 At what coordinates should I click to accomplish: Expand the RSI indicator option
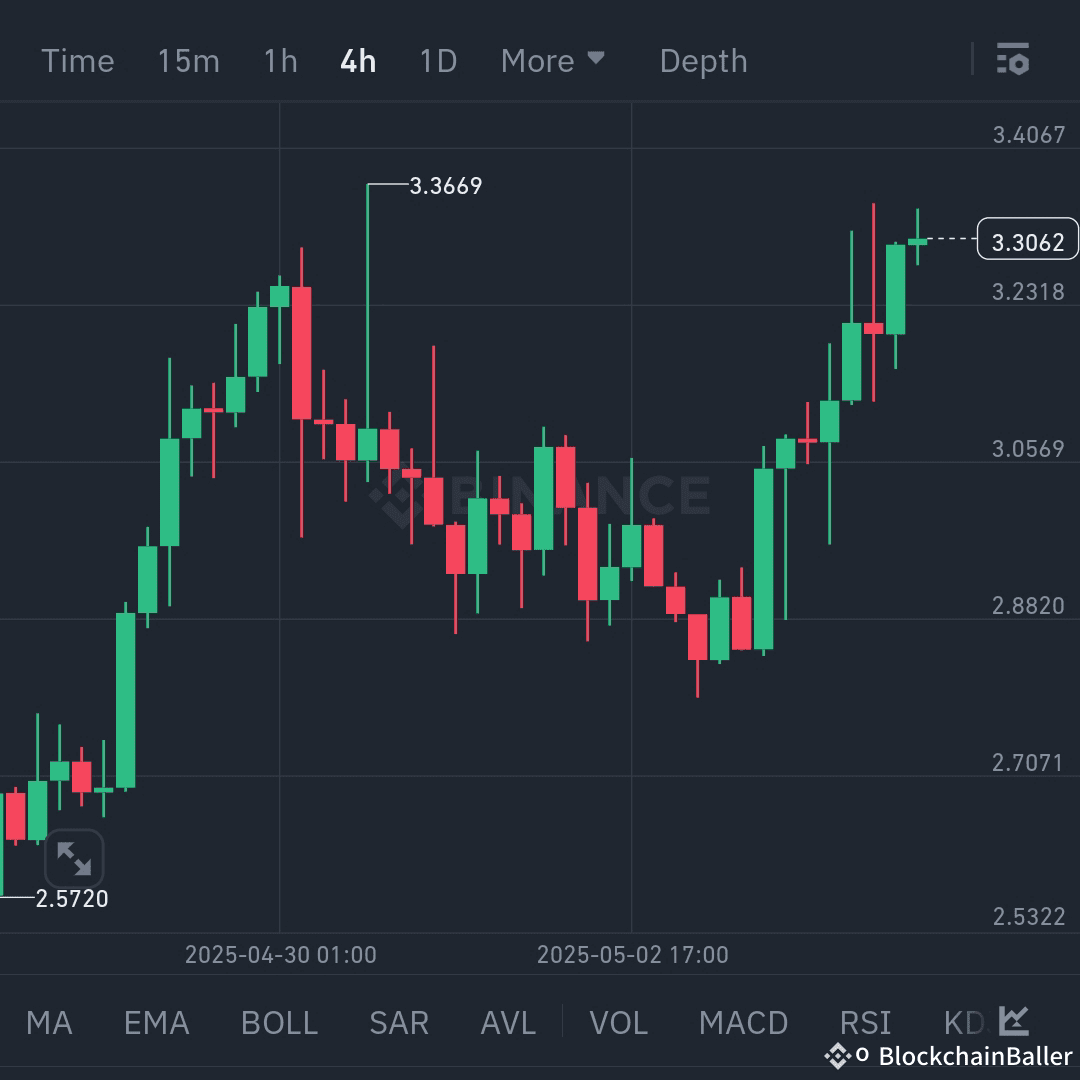coord(865,1023)
